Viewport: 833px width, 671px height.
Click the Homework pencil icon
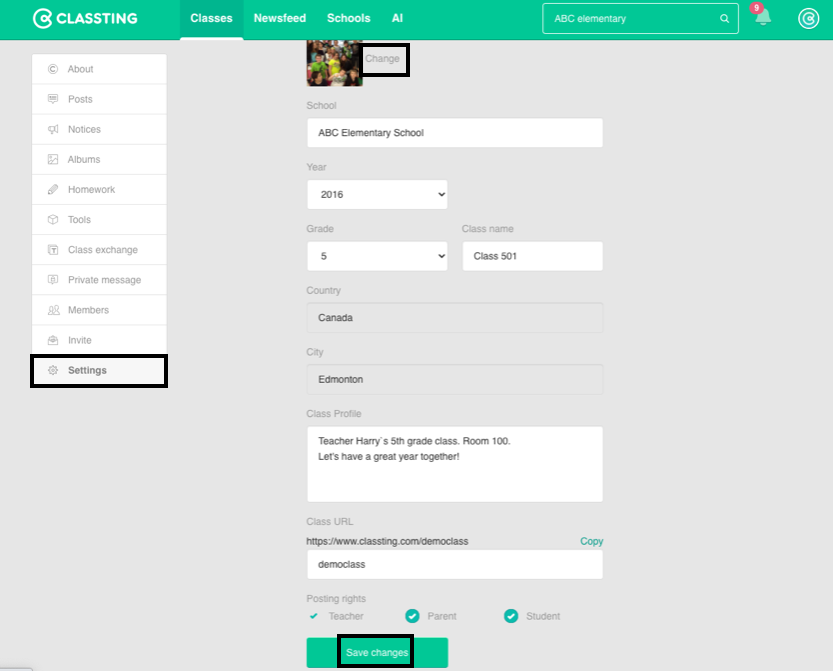coord(53,190)
